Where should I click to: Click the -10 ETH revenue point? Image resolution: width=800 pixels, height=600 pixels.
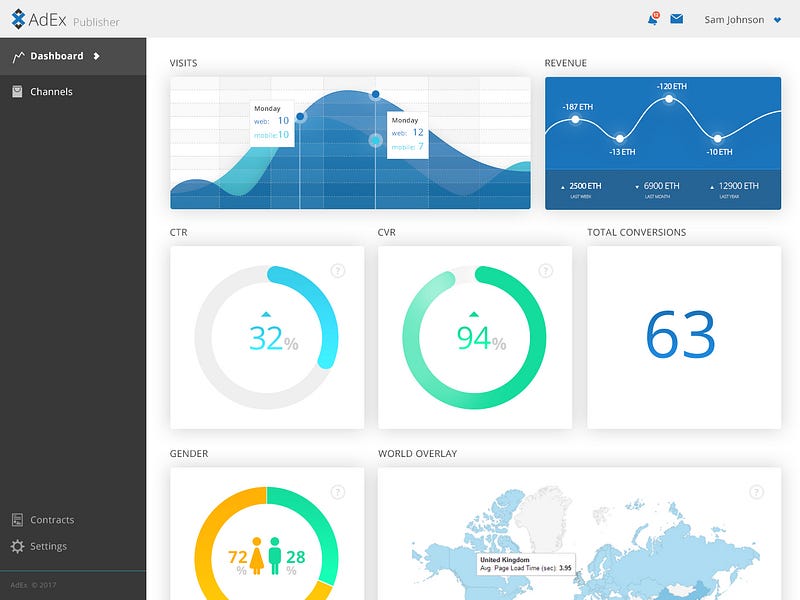tap(717, 138)
